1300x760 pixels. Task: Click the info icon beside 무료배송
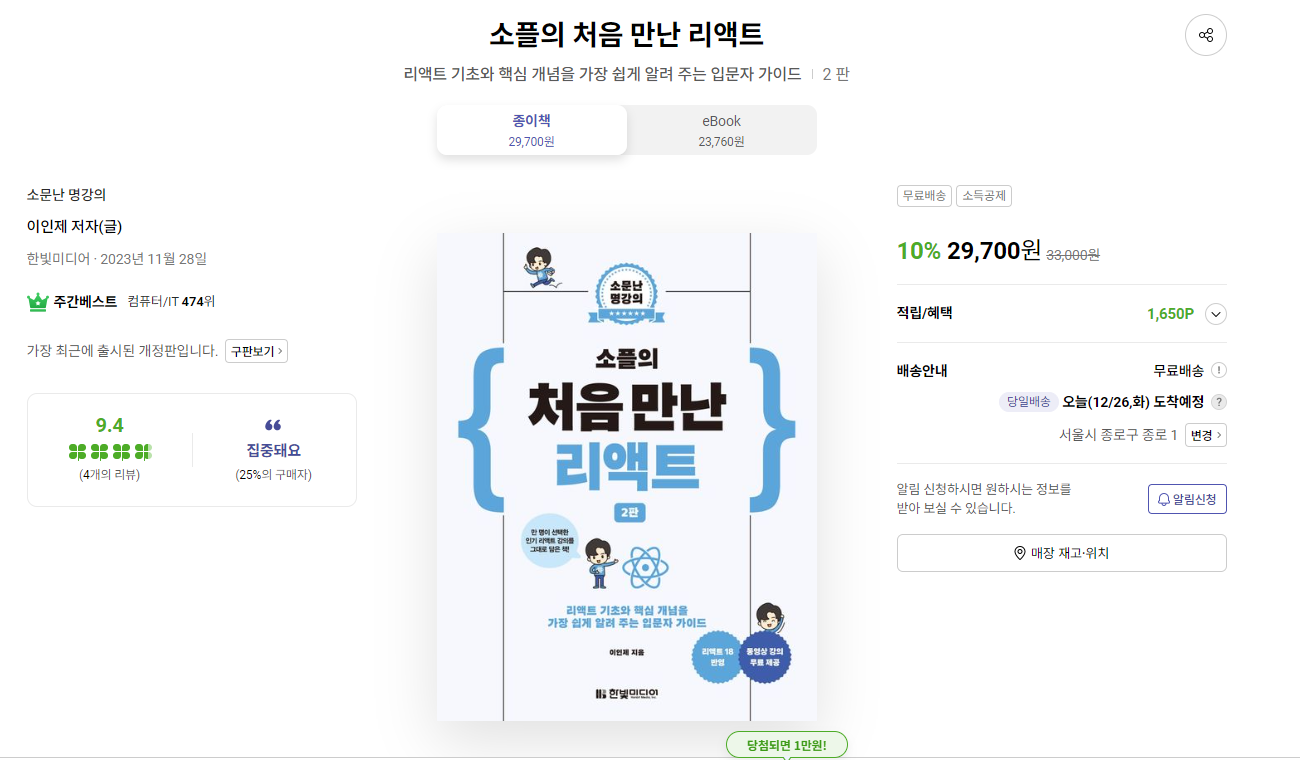pos(1218,370)
